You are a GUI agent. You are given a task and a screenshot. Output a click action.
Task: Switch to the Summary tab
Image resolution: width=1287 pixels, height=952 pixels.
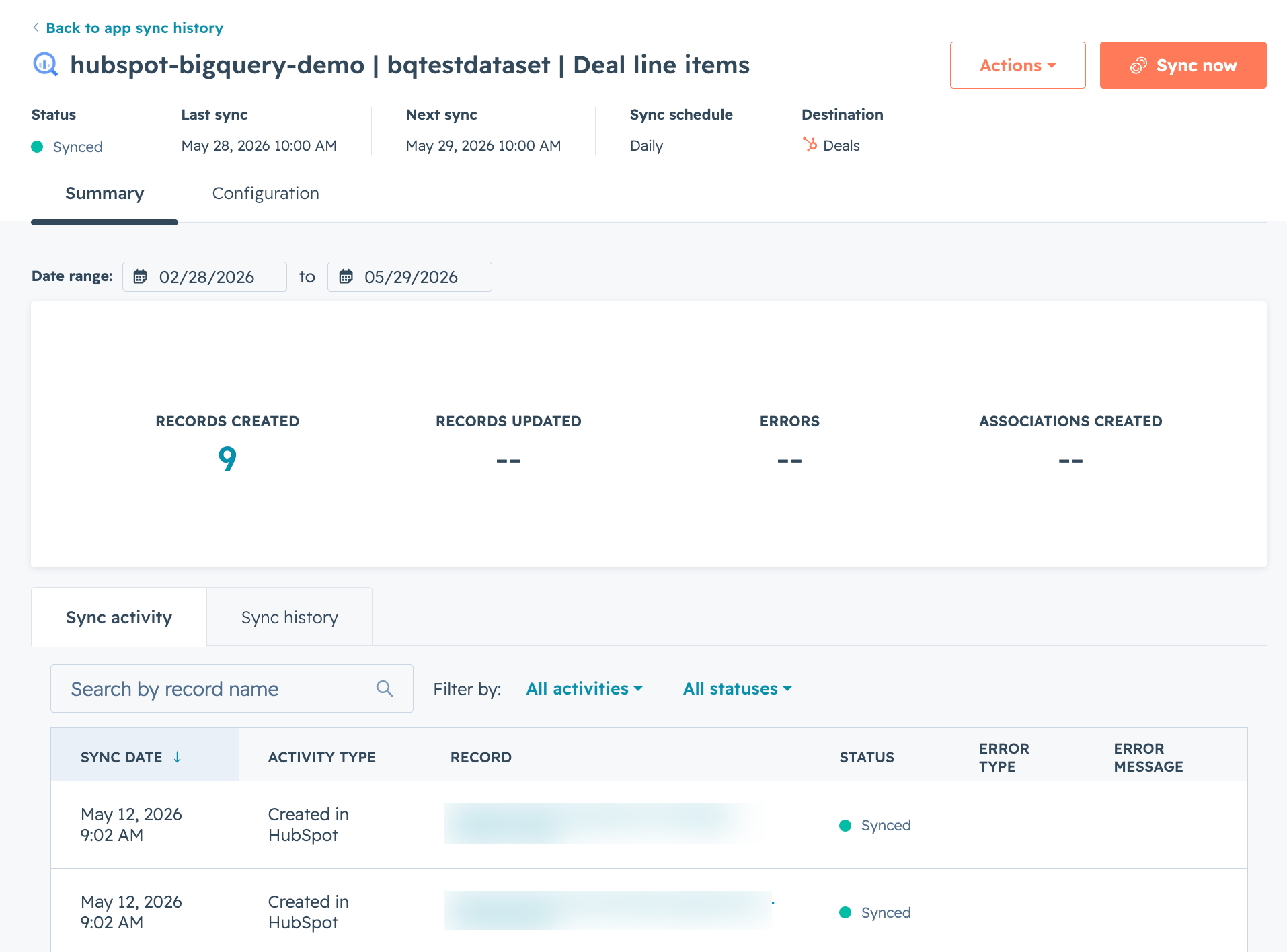pos(105,194)
